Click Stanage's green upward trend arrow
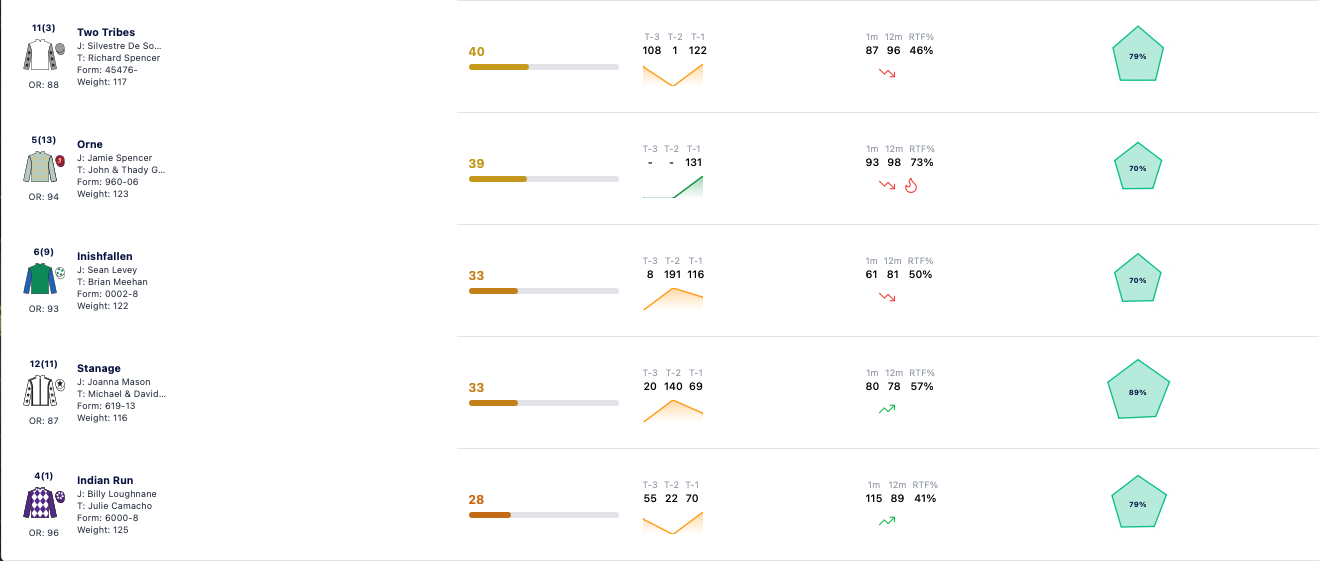Viewport: 1319px width, 561px height. (x=887, y=409)
